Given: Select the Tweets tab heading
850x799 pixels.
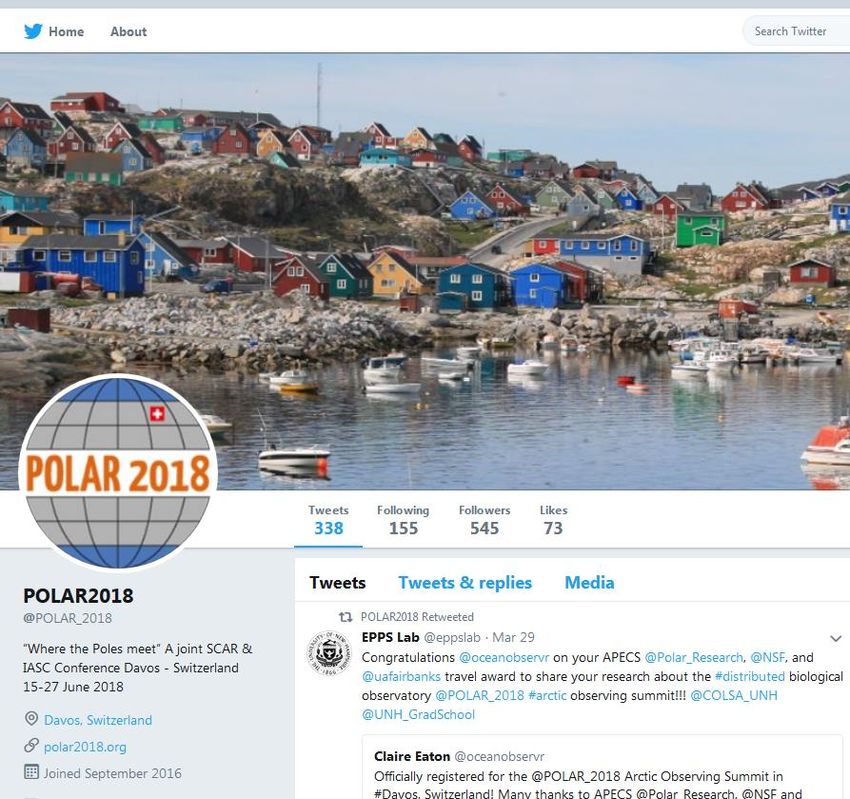Looking at the screenshot, I should point(337,583).
